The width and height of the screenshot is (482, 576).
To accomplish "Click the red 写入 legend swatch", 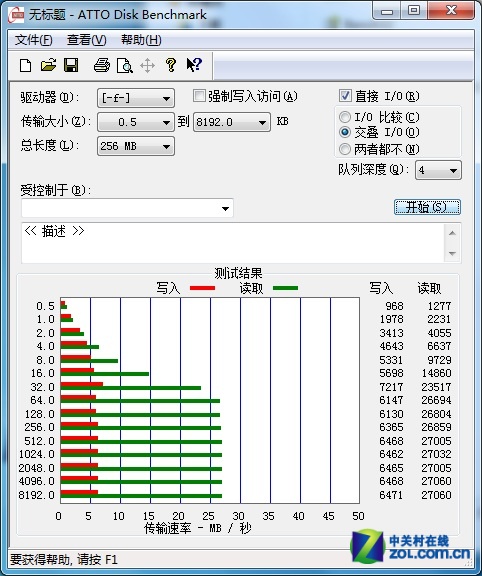I will click(x=202, y=288).
